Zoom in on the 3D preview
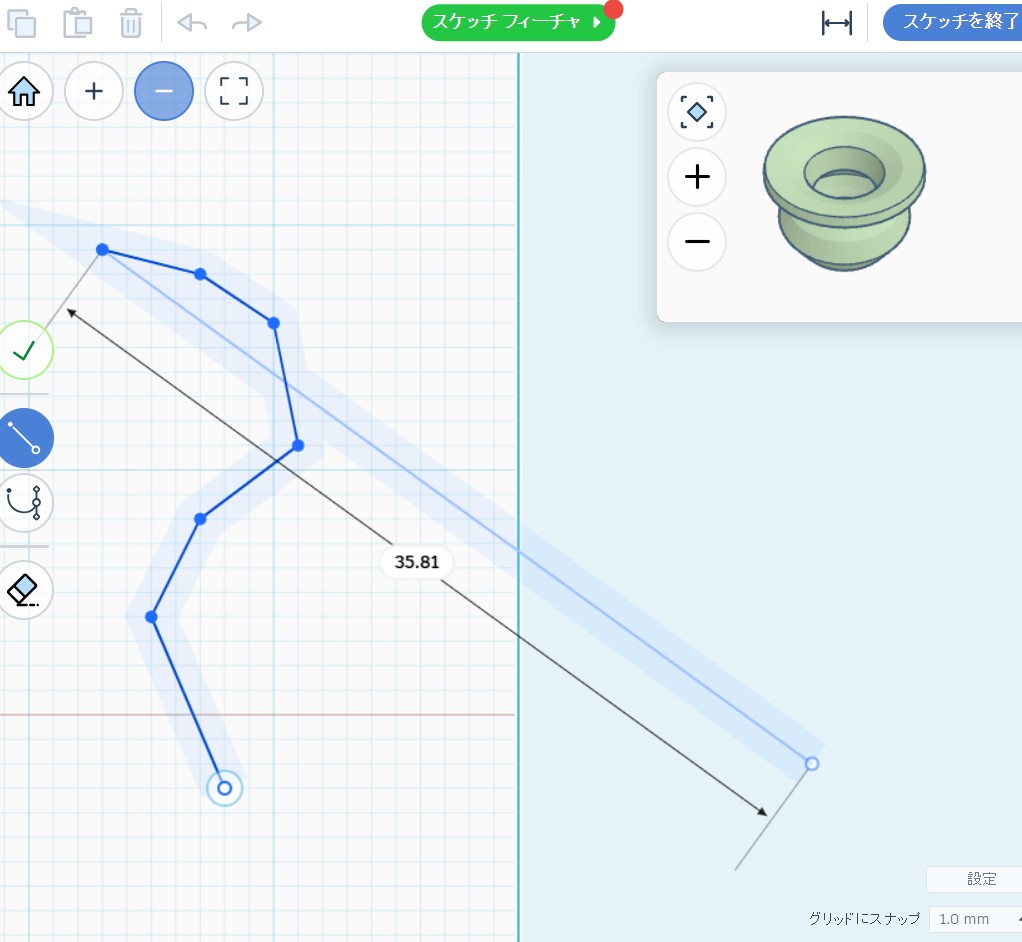Image resolution: width=1022 pixels, height=942 pixels. 697,177
